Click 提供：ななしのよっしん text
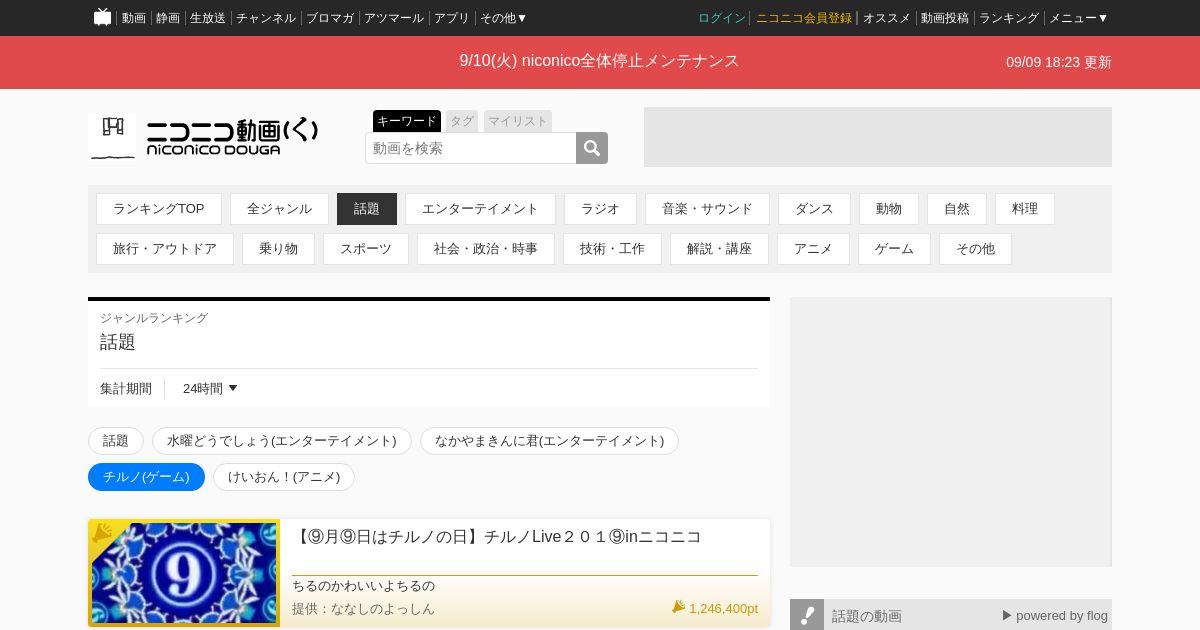This screenshot has height=630, width=1200. point(363,608)
